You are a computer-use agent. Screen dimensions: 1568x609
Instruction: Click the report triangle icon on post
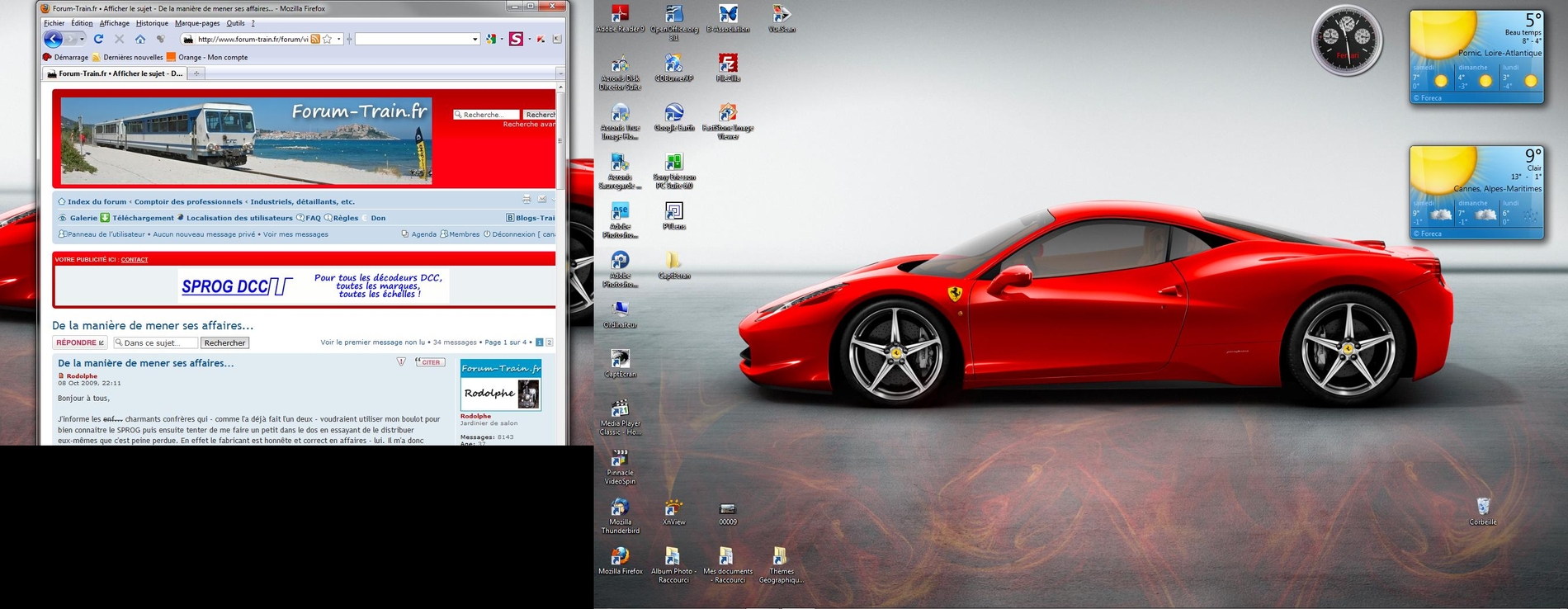401,361
